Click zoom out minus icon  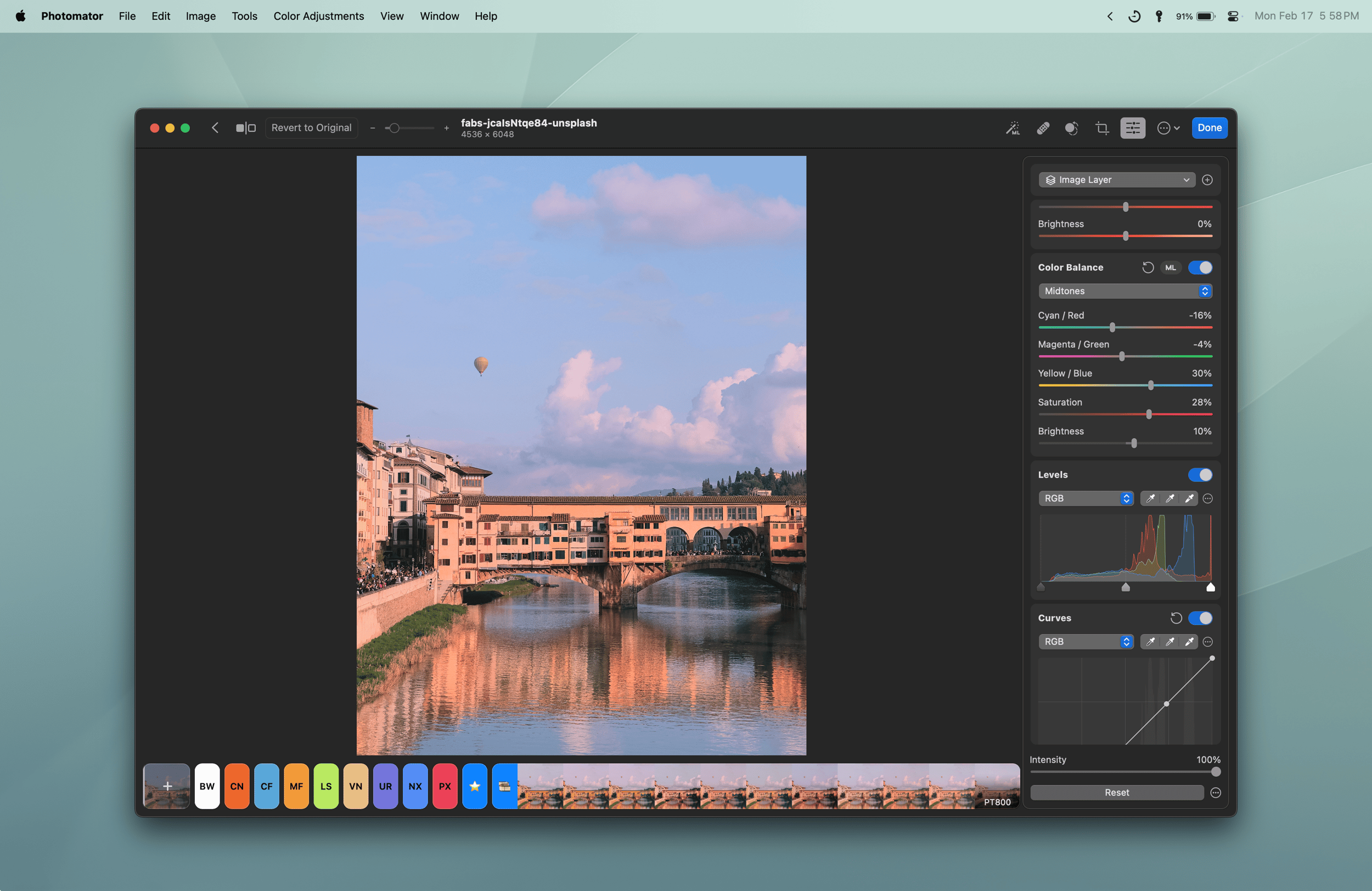tap(373, 128)
